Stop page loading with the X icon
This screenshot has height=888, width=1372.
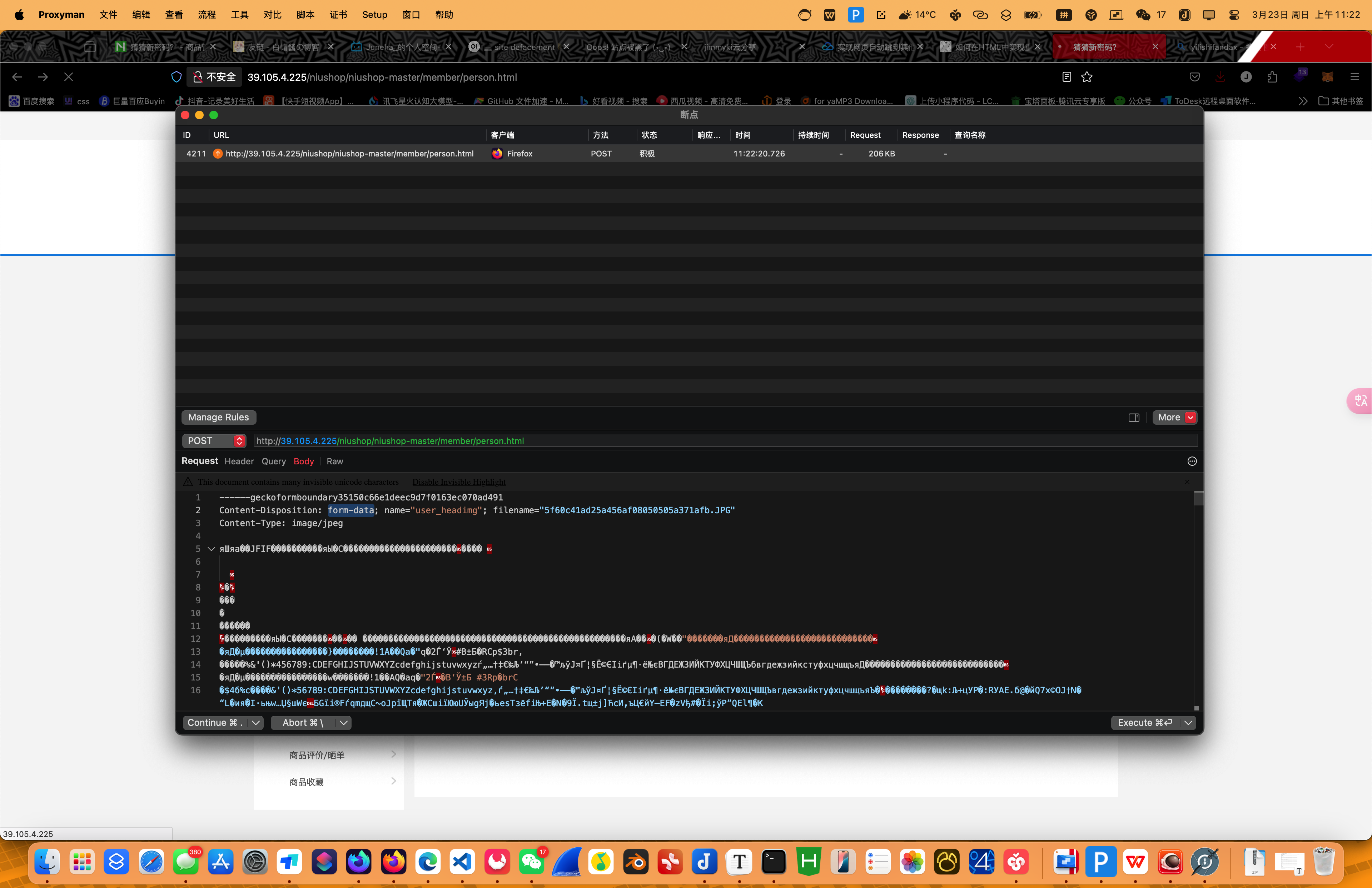[x=69, y=77]
